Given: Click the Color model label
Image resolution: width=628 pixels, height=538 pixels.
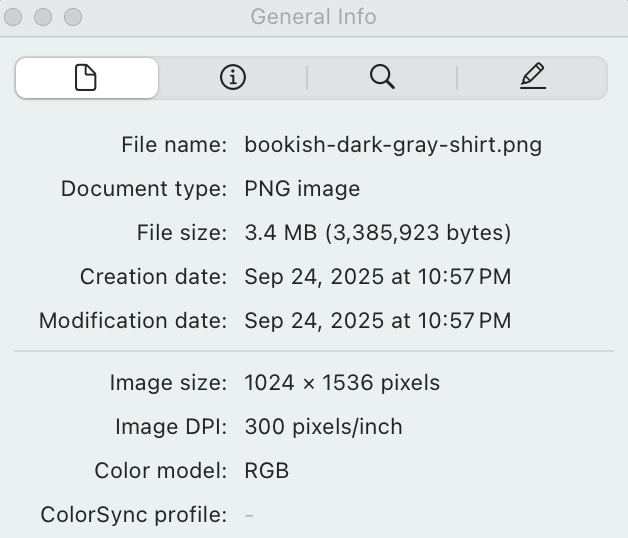Looking at the screenshot, I should [x=161, y=471].
